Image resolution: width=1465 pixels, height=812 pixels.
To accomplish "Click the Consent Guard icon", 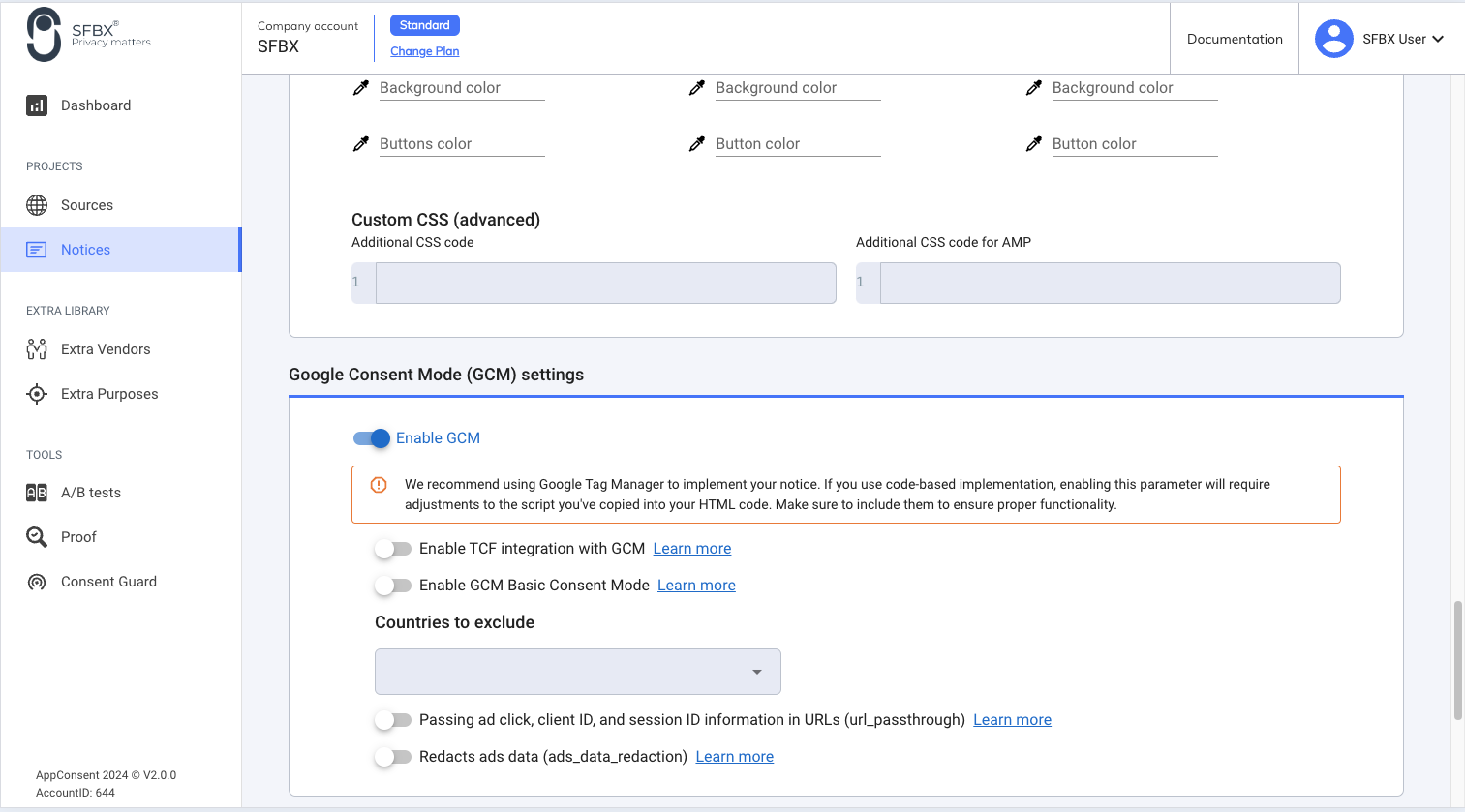I will pos(37,582).
